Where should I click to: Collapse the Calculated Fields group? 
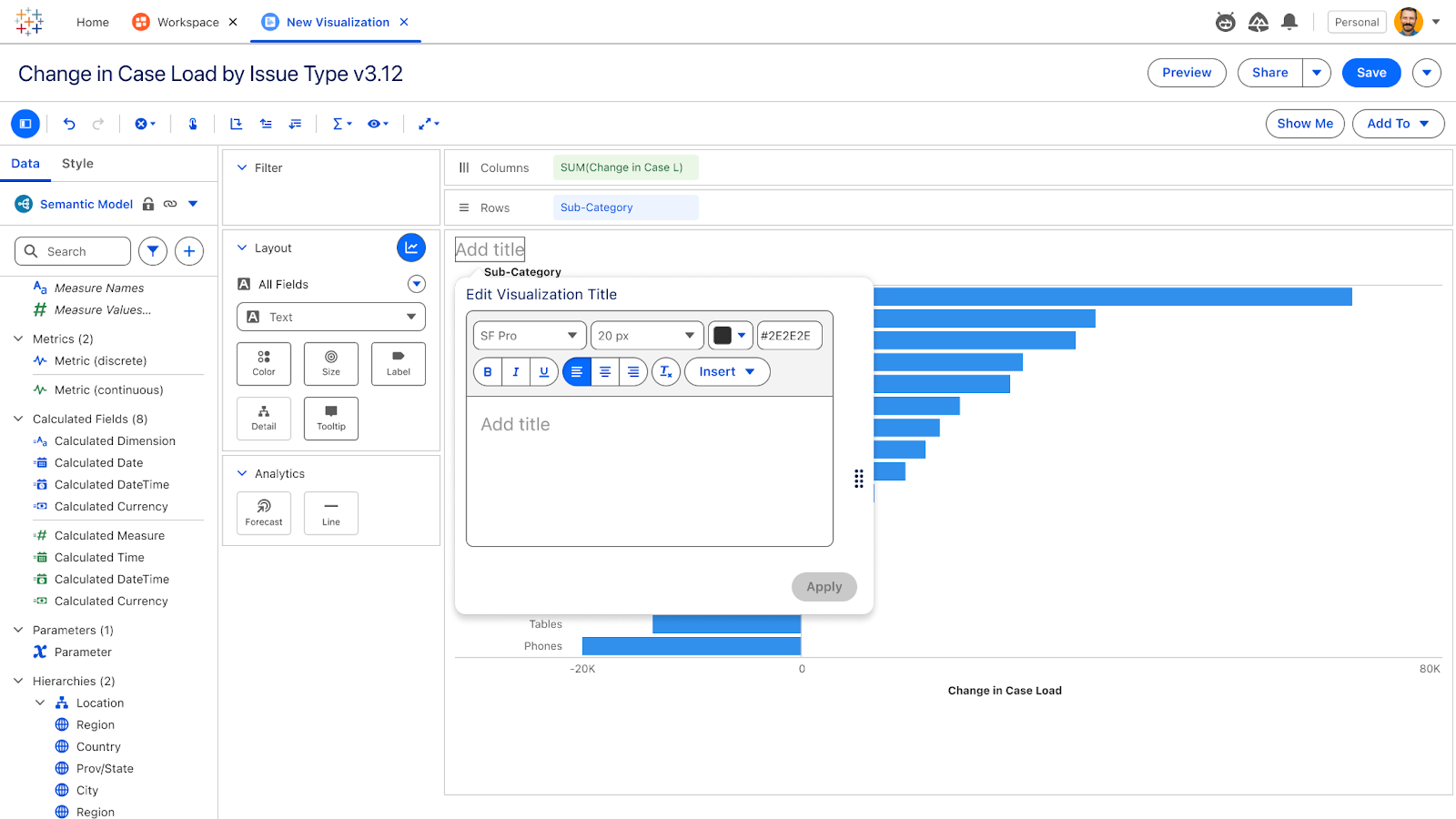[18, 419]
